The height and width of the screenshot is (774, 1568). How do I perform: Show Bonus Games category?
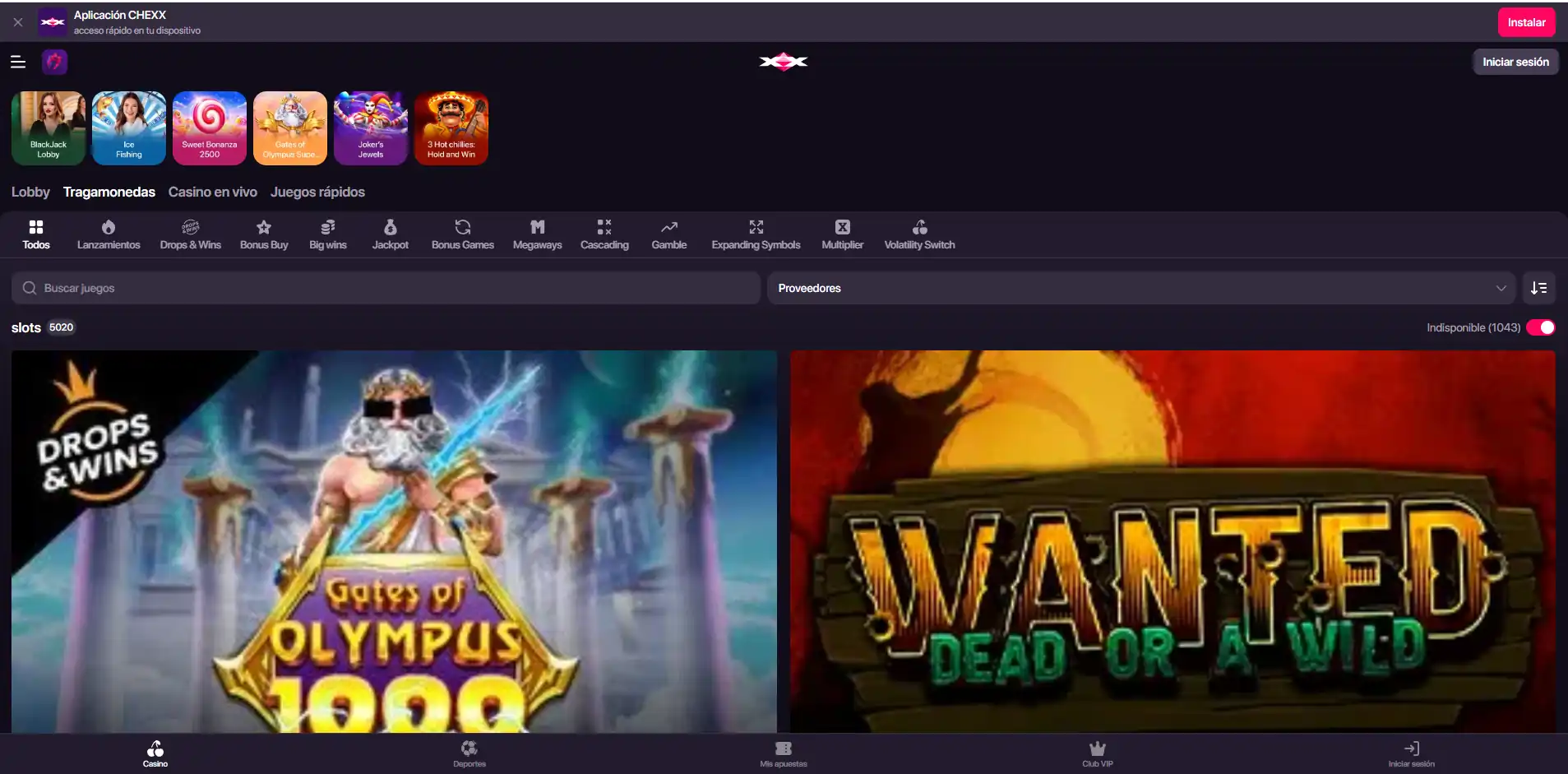tap(463, 234)
